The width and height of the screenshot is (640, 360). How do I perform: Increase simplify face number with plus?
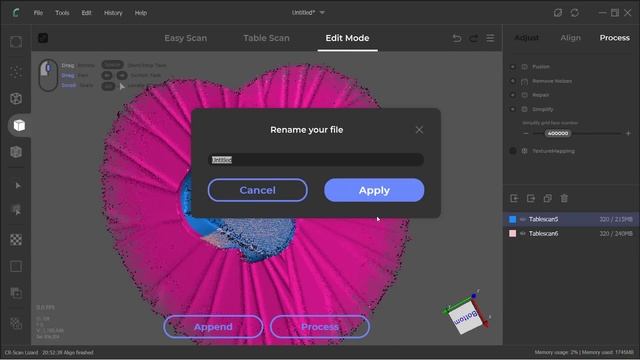[x=628, y=133]
